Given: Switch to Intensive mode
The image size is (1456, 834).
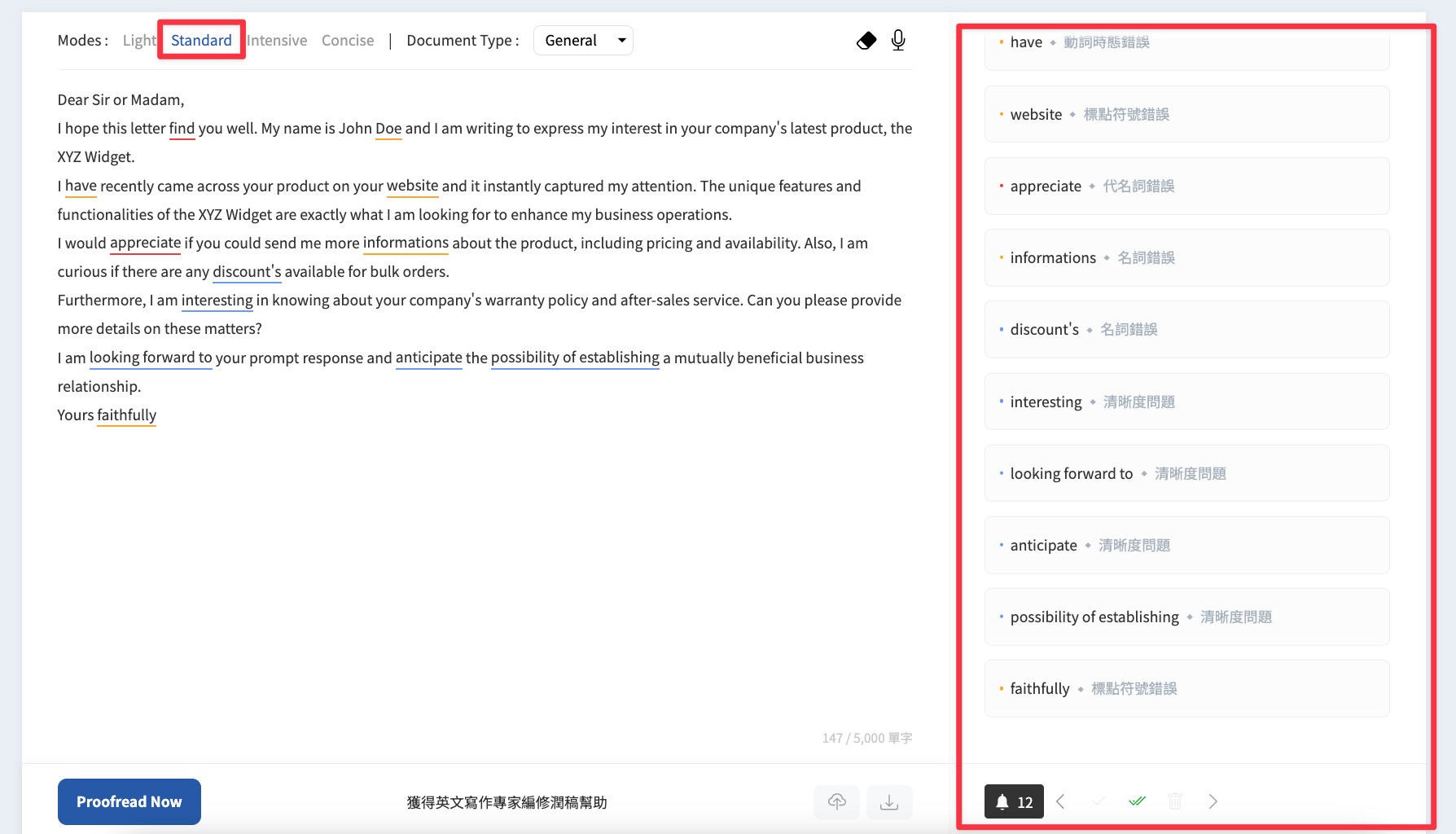Looking at the screenshot, I should (277, 41).
